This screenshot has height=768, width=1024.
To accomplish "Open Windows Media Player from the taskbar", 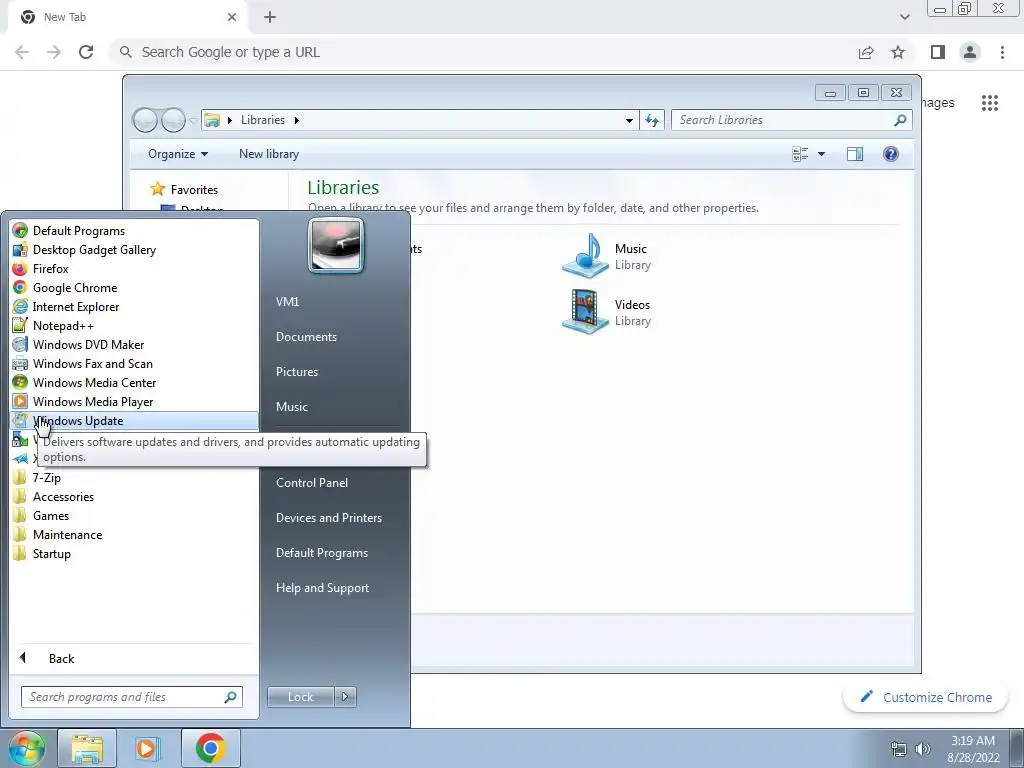I will [x=148, y=748].
